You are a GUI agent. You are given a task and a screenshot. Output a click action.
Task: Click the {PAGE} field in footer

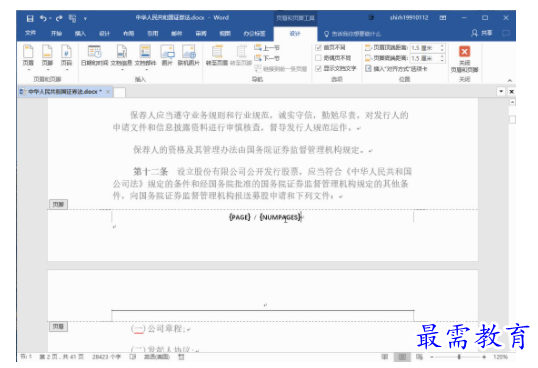point(239,217)
